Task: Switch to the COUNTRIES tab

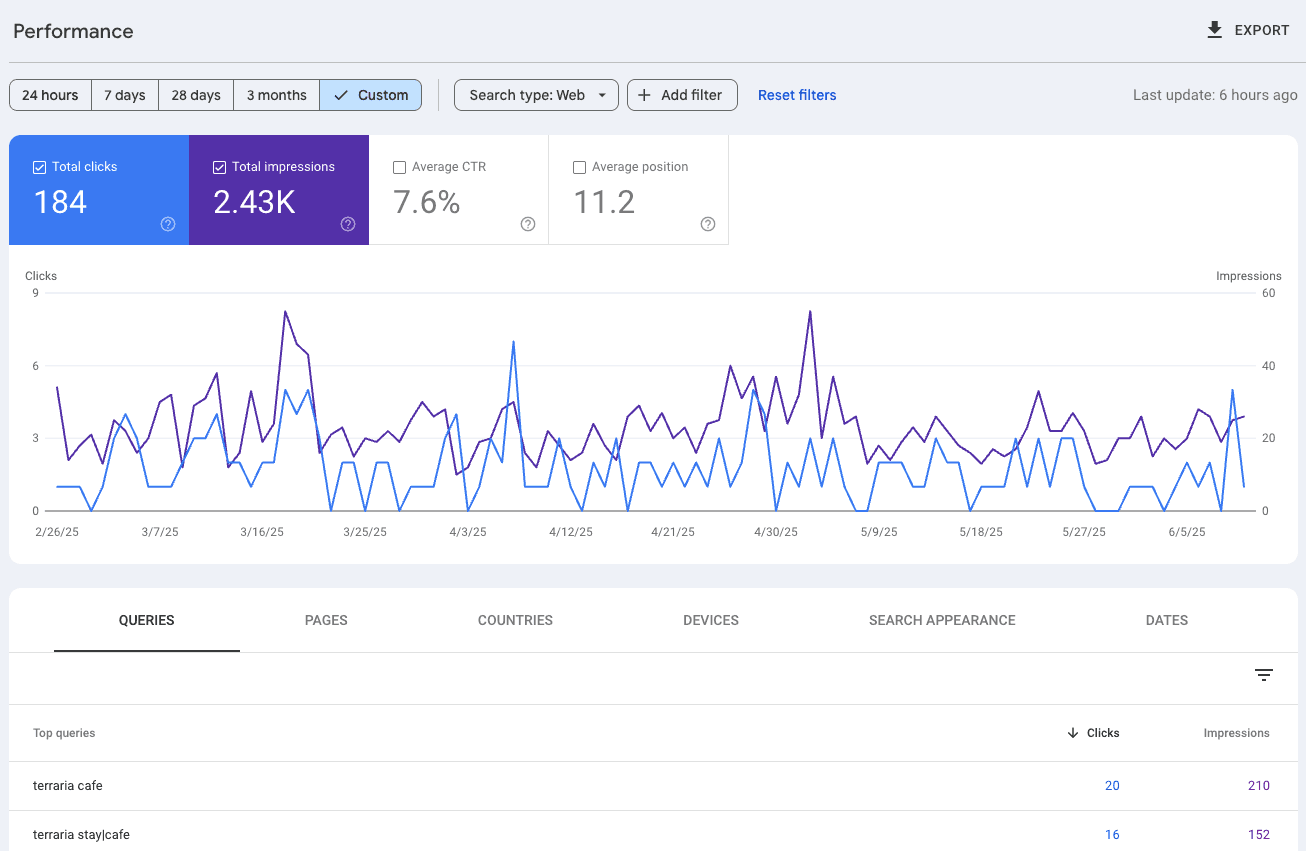Action: 515,620
